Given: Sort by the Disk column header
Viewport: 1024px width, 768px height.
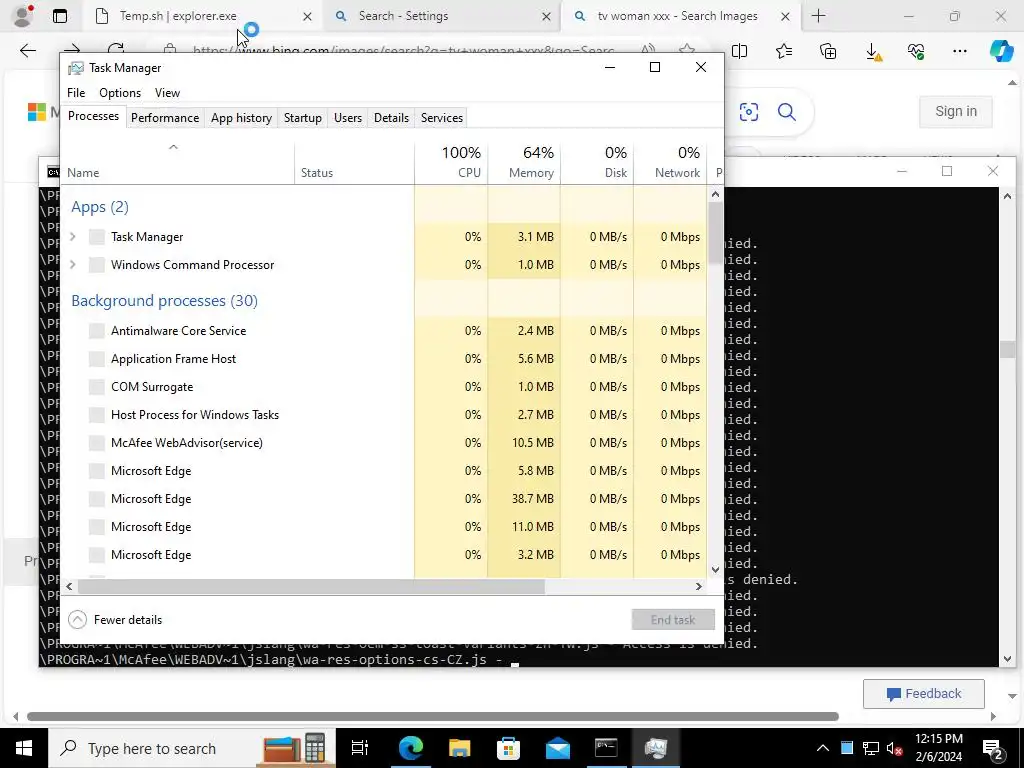Looking at the screenshot, I should tap(598, 162).
